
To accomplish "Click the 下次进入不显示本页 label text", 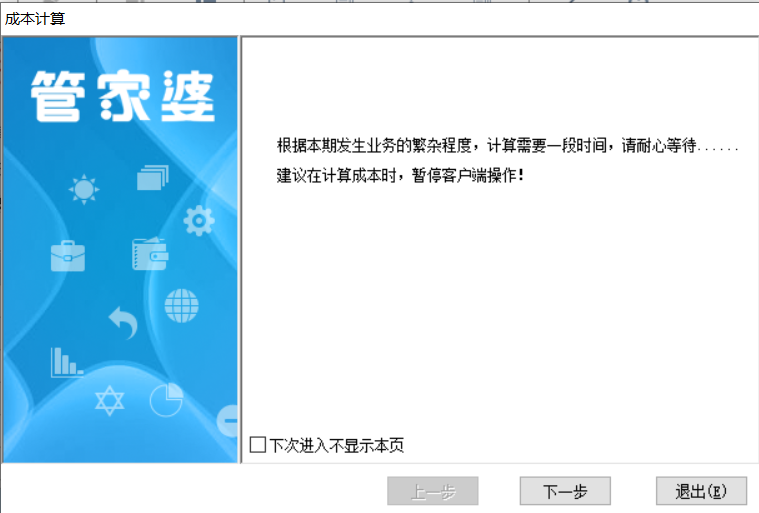I will tap(336, 445).
